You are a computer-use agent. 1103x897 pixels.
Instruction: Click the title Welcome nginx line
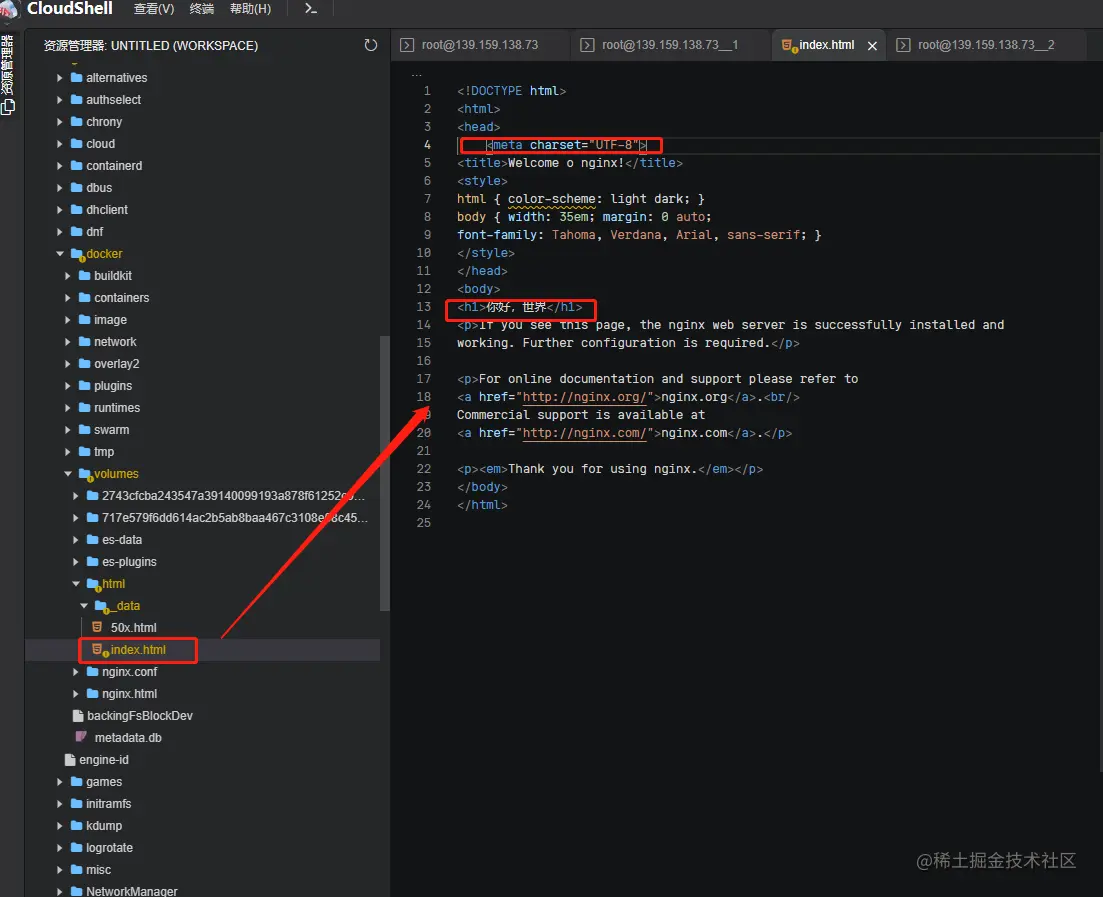click(x=570, y=163)
